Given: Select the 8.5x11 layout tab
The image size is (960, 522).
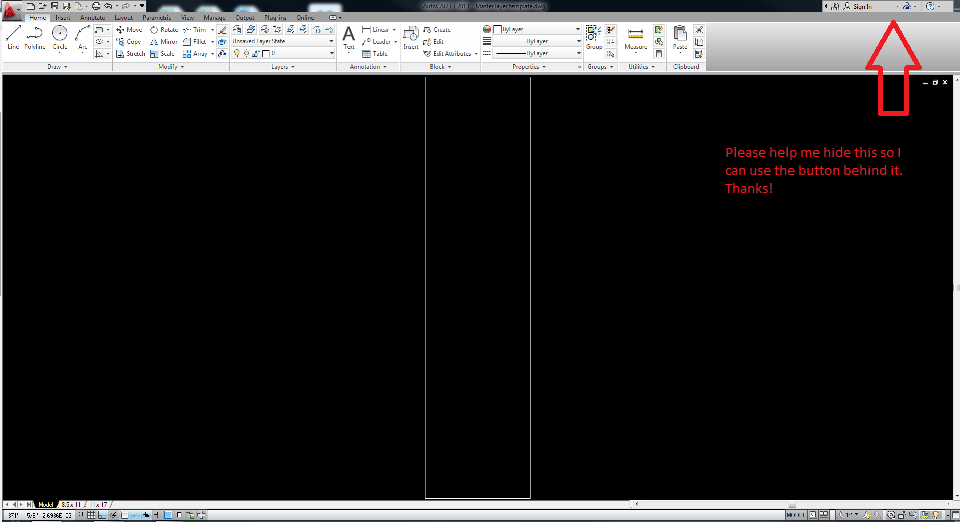Looking at the screenshot, I should [x=71, y=505].
